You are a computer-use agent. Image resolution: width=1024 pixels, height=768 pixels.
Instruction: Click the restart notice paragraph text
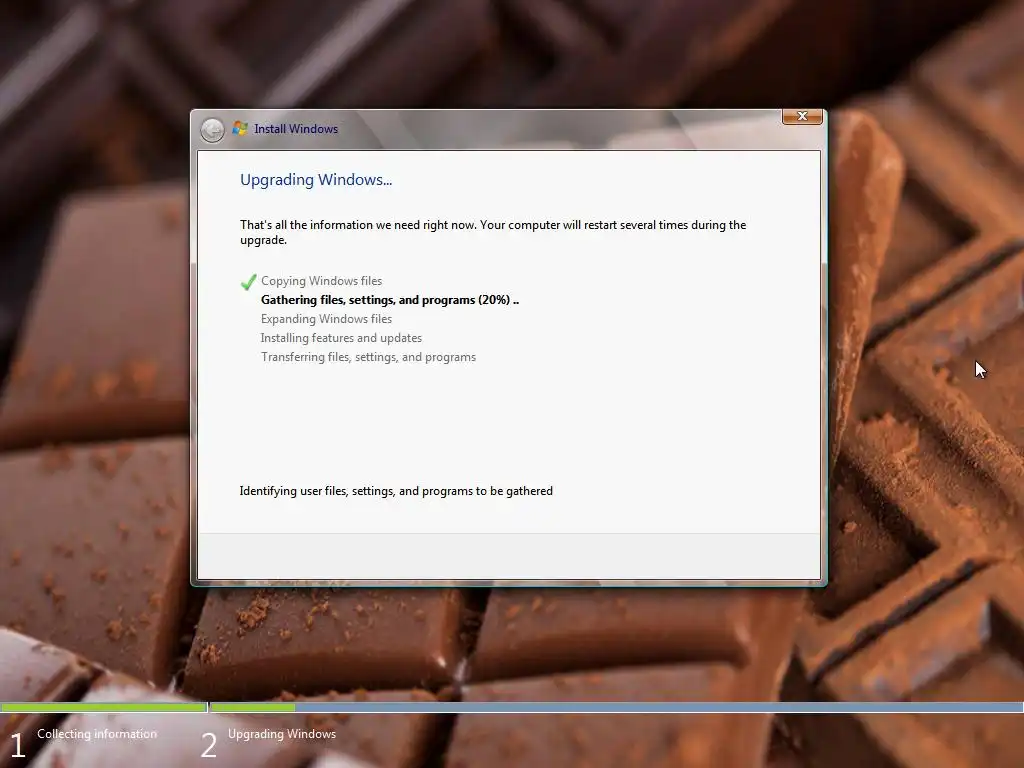click(493, 232)
